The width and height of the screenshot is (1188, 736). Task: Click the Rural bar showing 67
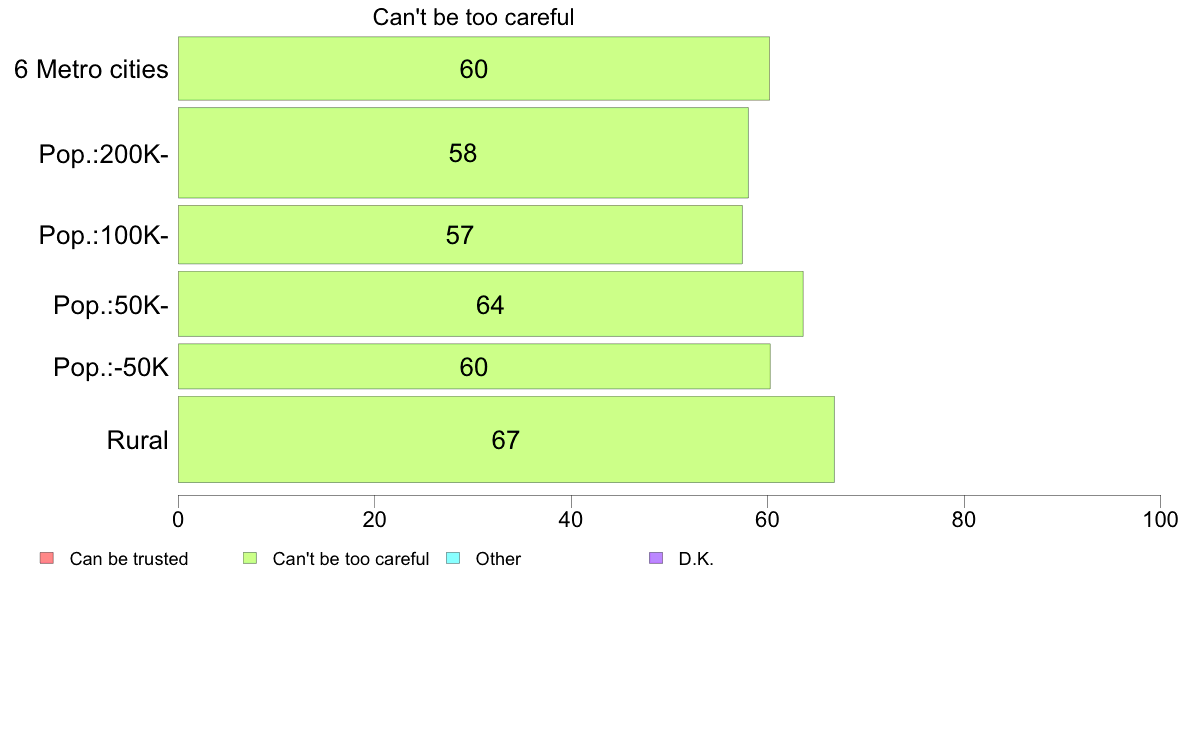point(506,440)
